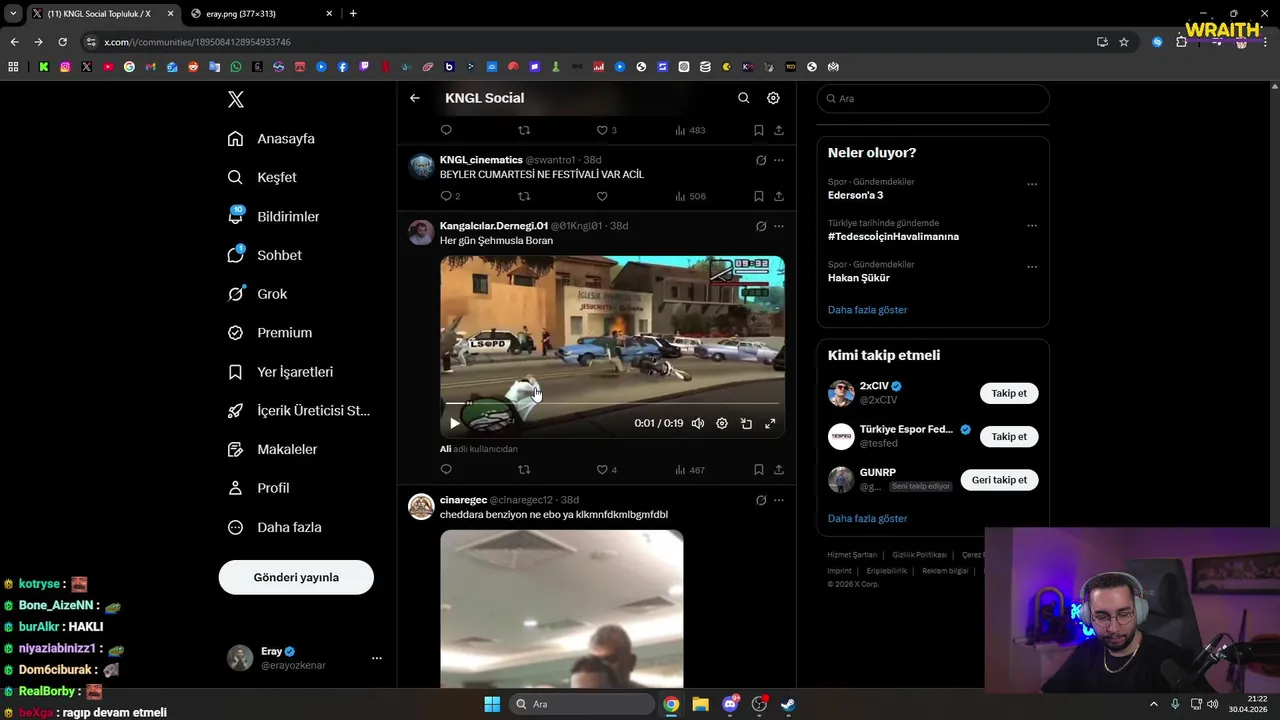Open more options for cinaregec post
Image resolution: width=1280 pixels, height=720 pixels.
[779, 500]
